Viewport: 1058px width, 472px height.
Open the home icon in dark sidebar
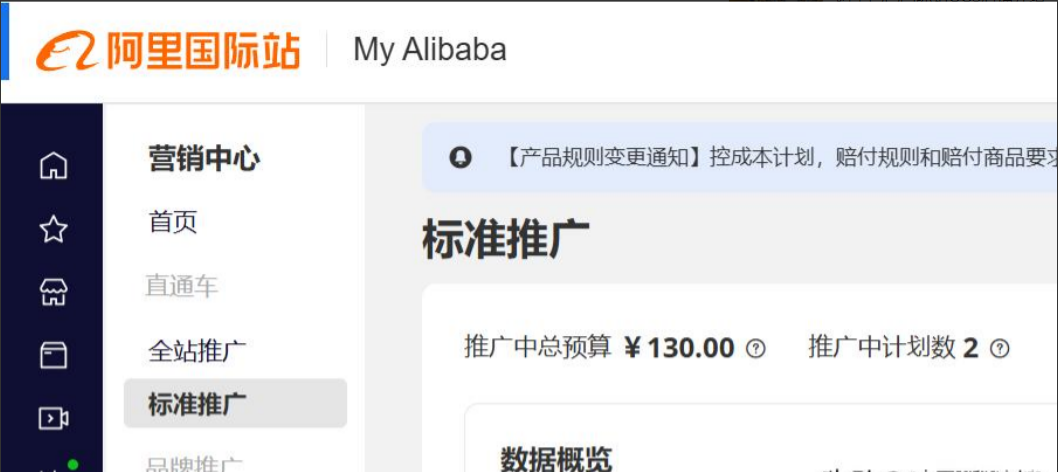(53, 165)
